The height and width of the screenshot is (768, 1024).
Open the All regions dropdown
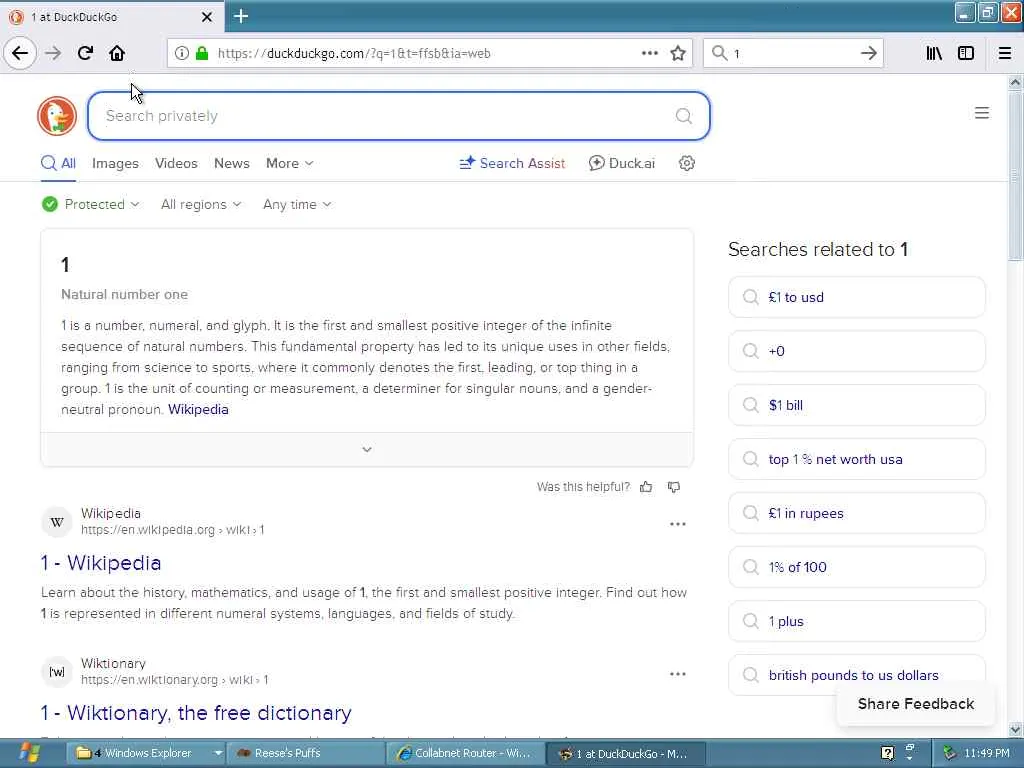(201, 204)
